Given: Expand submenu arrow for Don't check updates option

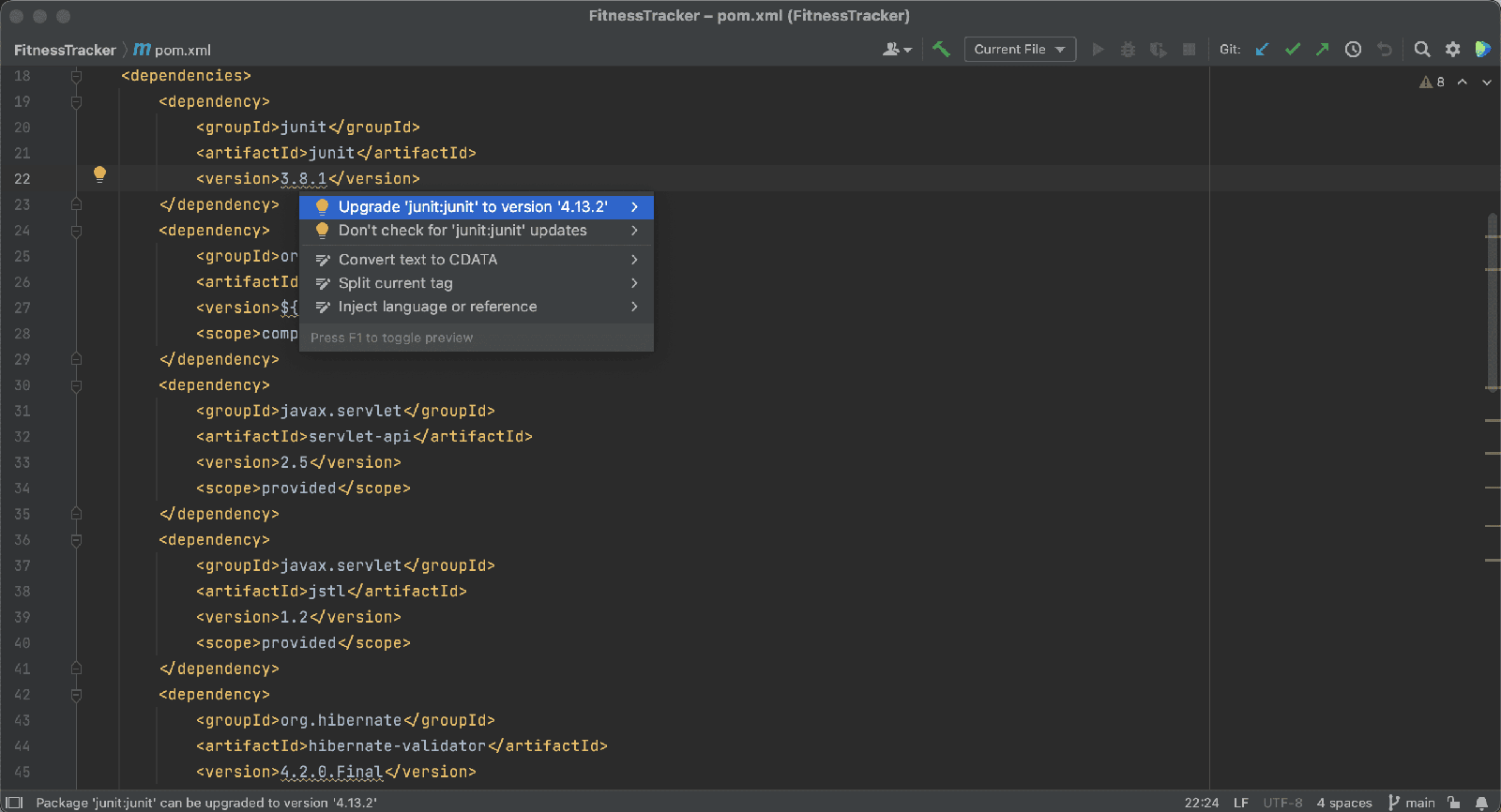Looking at the screenshot, I should click(635, 231).
